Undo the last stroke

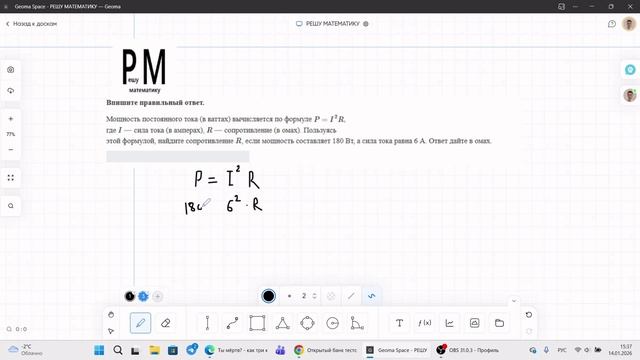529,315
